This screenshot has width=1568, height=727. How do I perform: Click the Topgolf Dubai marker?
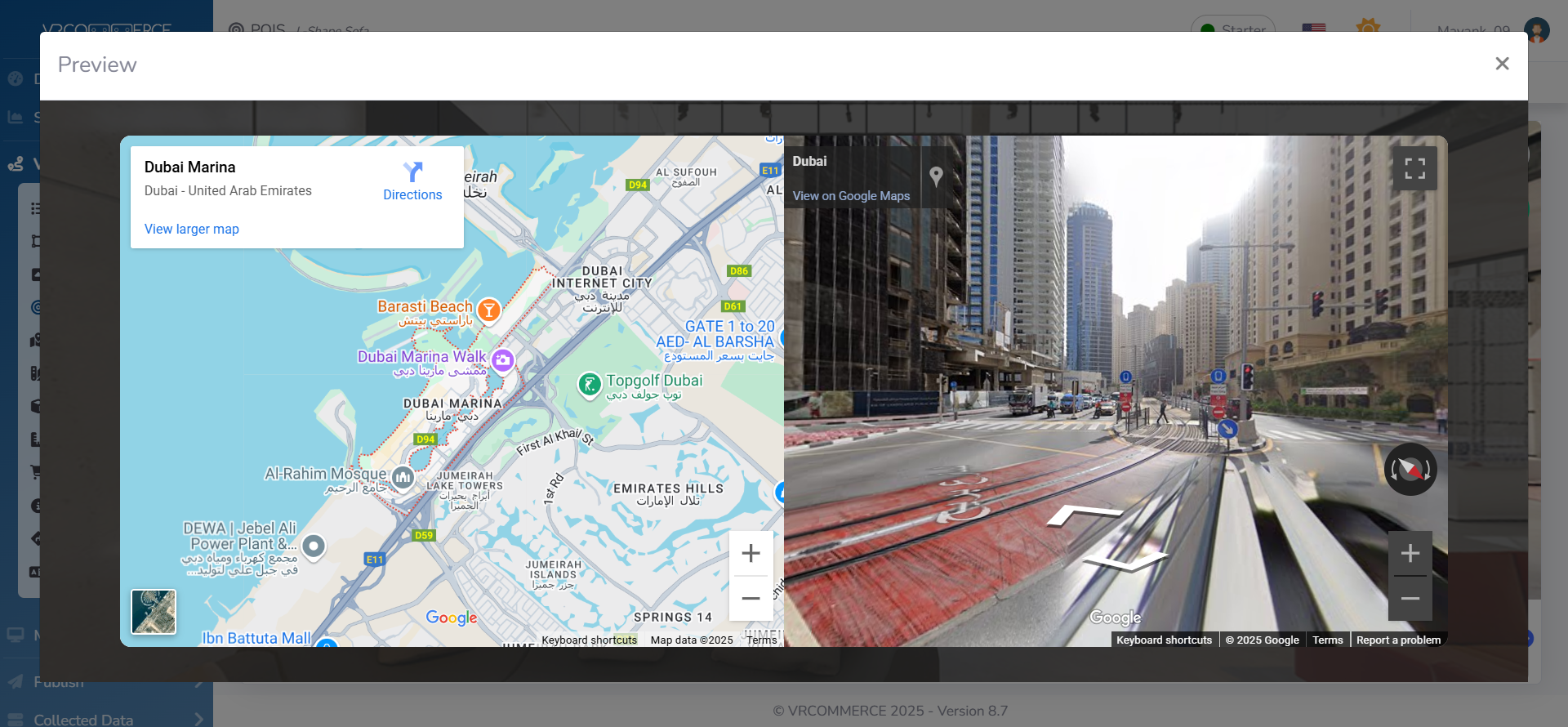pos(589,384)
